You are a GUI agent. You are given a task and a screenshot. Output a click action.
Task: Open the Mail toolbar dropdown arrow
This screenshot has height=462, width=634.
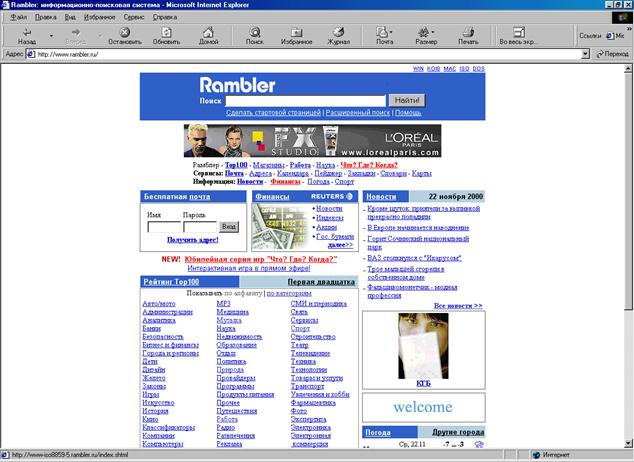(x=391, y=32)
